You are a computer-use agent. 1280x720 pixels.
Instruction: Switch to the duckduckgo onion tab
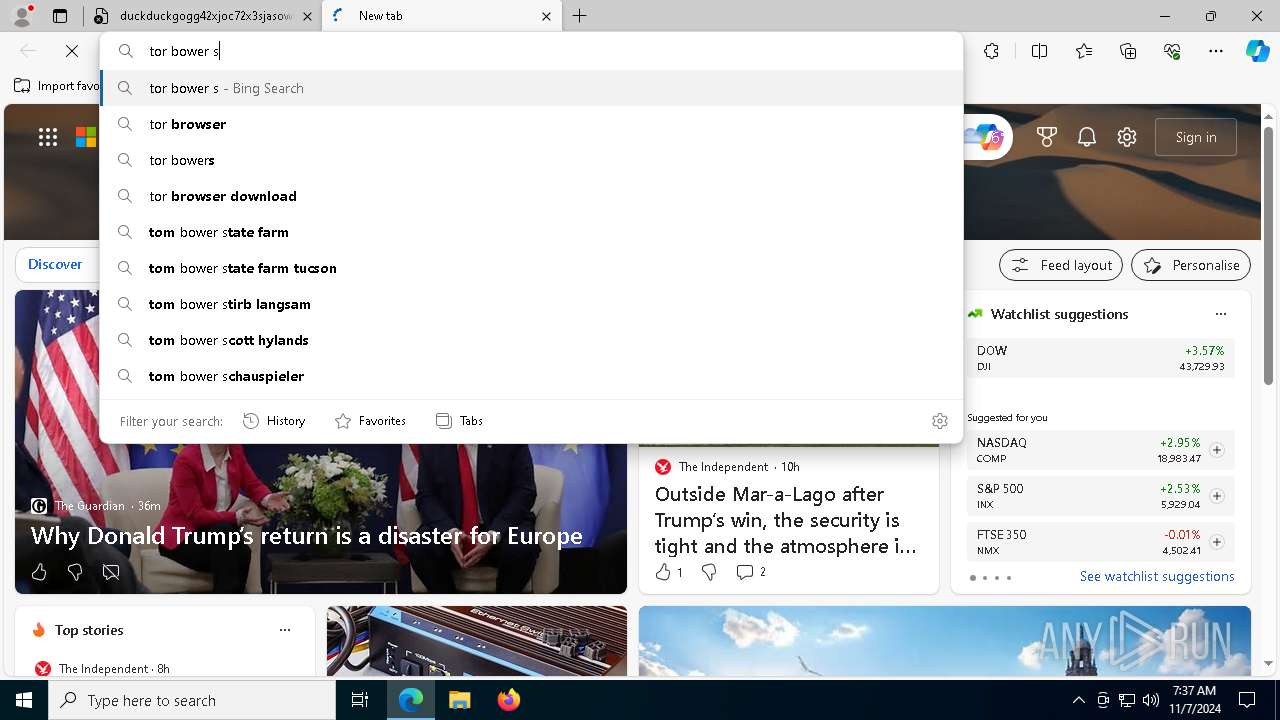click(204, 16)
